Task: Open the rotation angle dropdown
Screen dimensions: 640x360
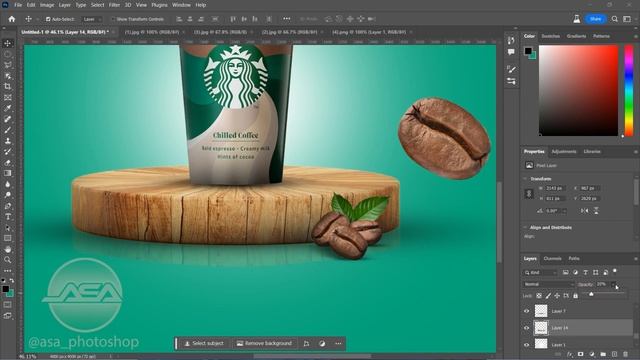Action: [564, 211]
